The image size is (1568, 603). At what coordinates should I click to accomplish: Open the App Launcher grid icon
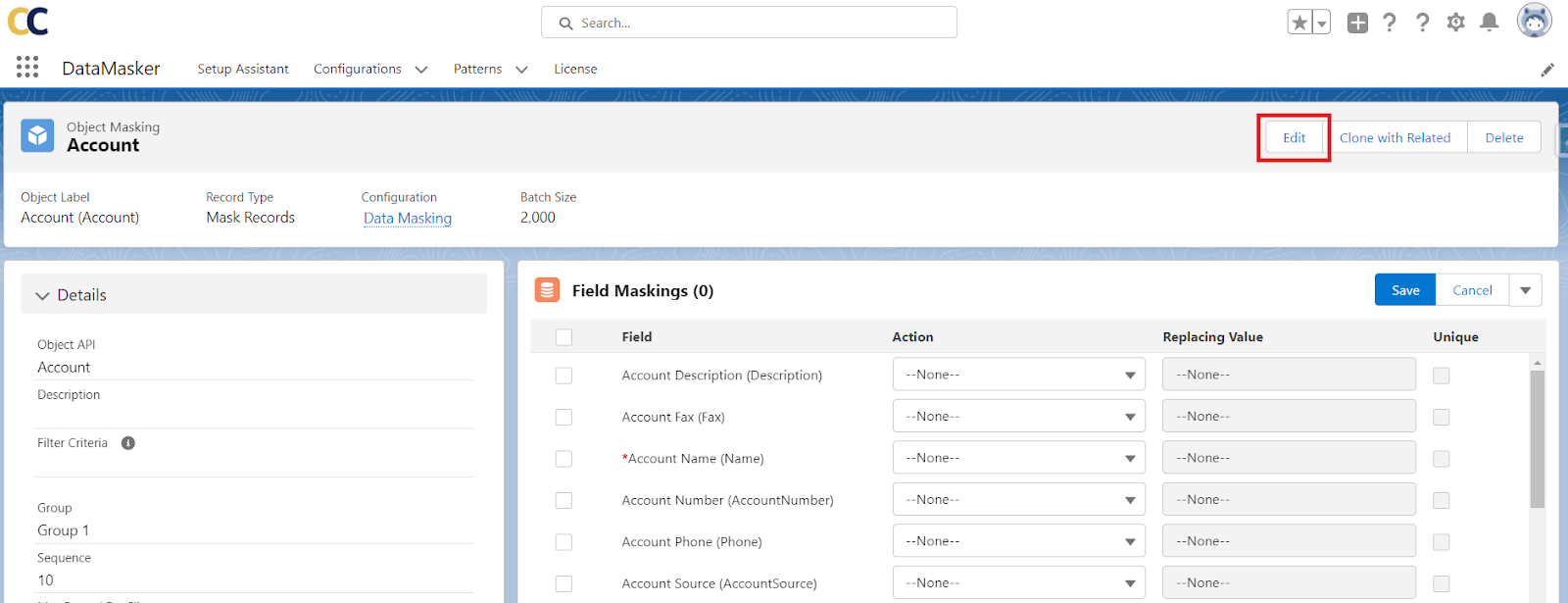coord(27,67)
